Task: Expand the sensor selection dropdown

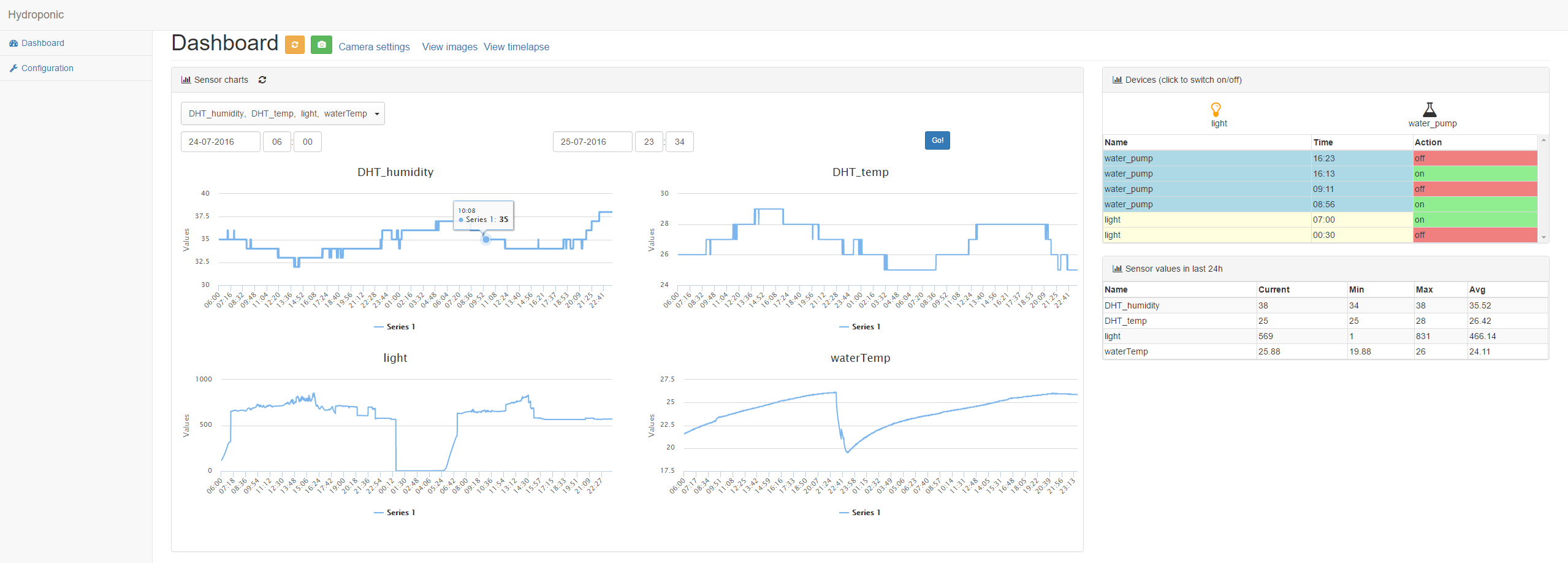Action: pos(283,113)
